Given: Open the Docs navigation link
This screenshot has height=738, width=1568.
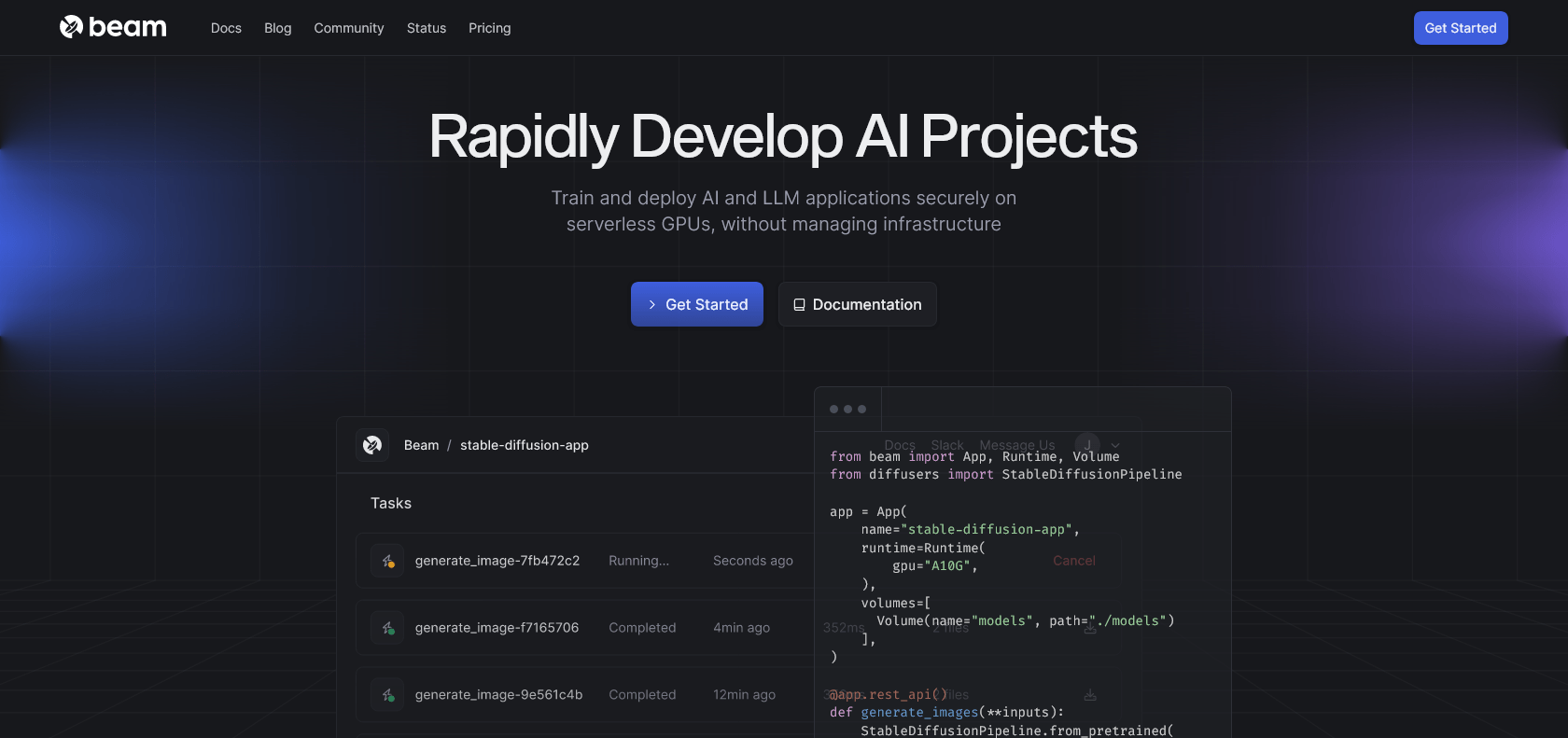Looking at the screenshot, I should pyautogui.click(x=226, y=28).
